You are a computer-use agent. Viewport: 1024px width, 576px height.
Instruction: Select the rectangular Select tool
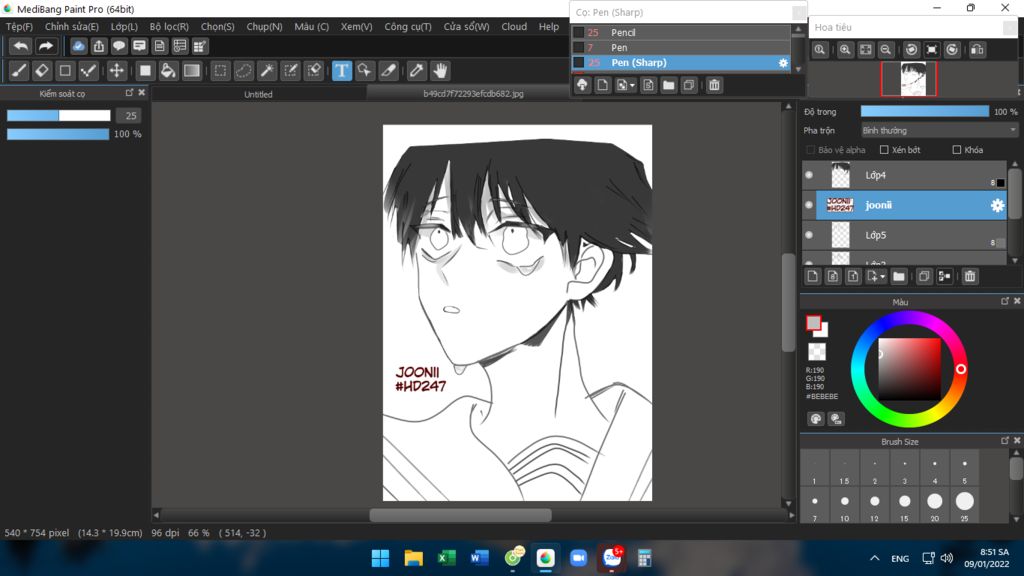[221, 71]
